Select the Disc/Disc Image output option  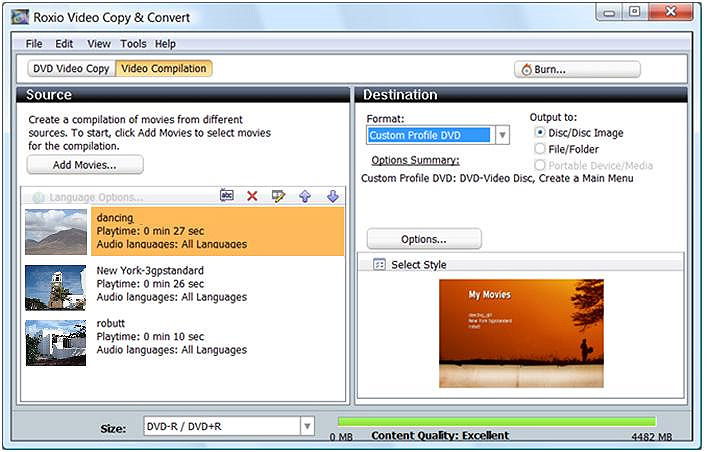click(541, 132)
